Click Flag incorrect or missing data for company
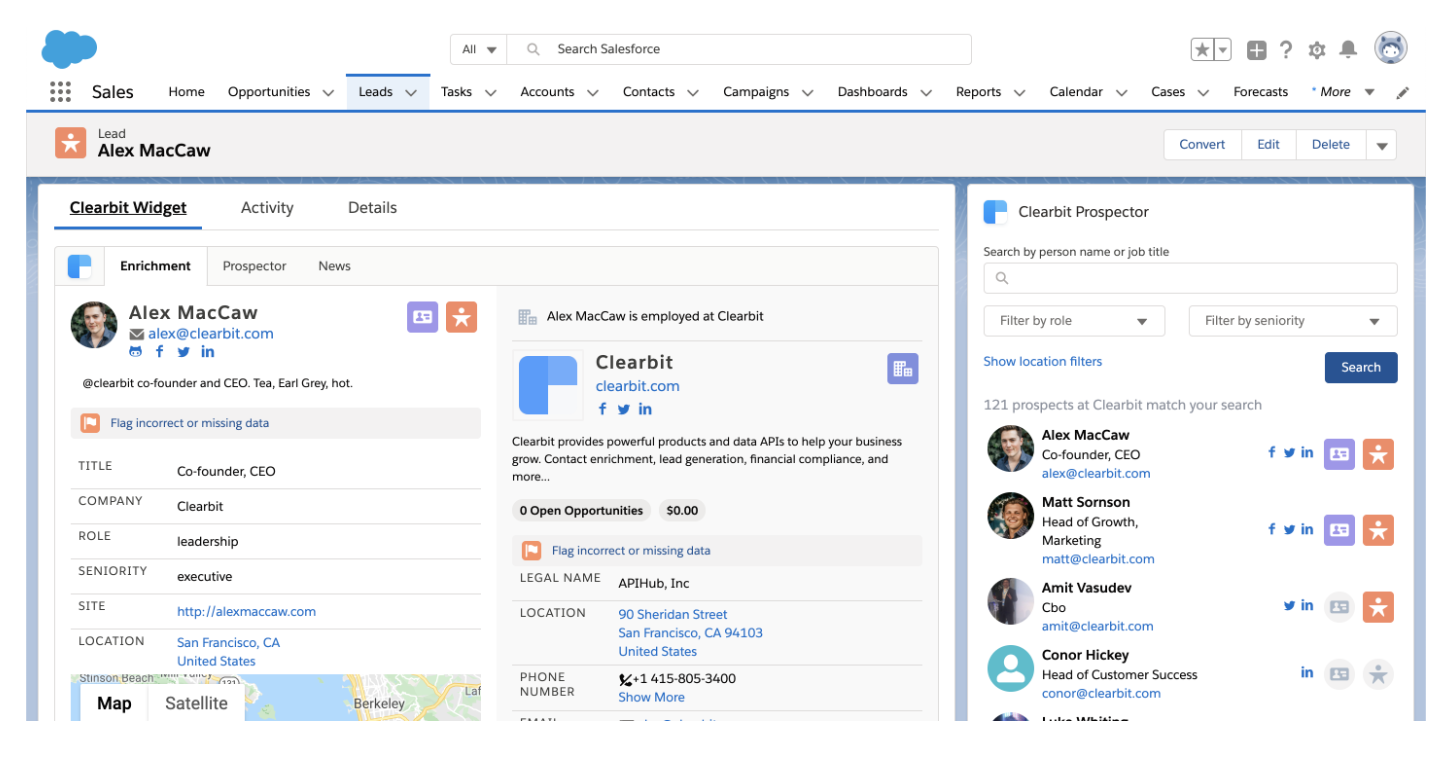Image resolution: width=1434 pixels, height=758 pixels. coord(631,551)
